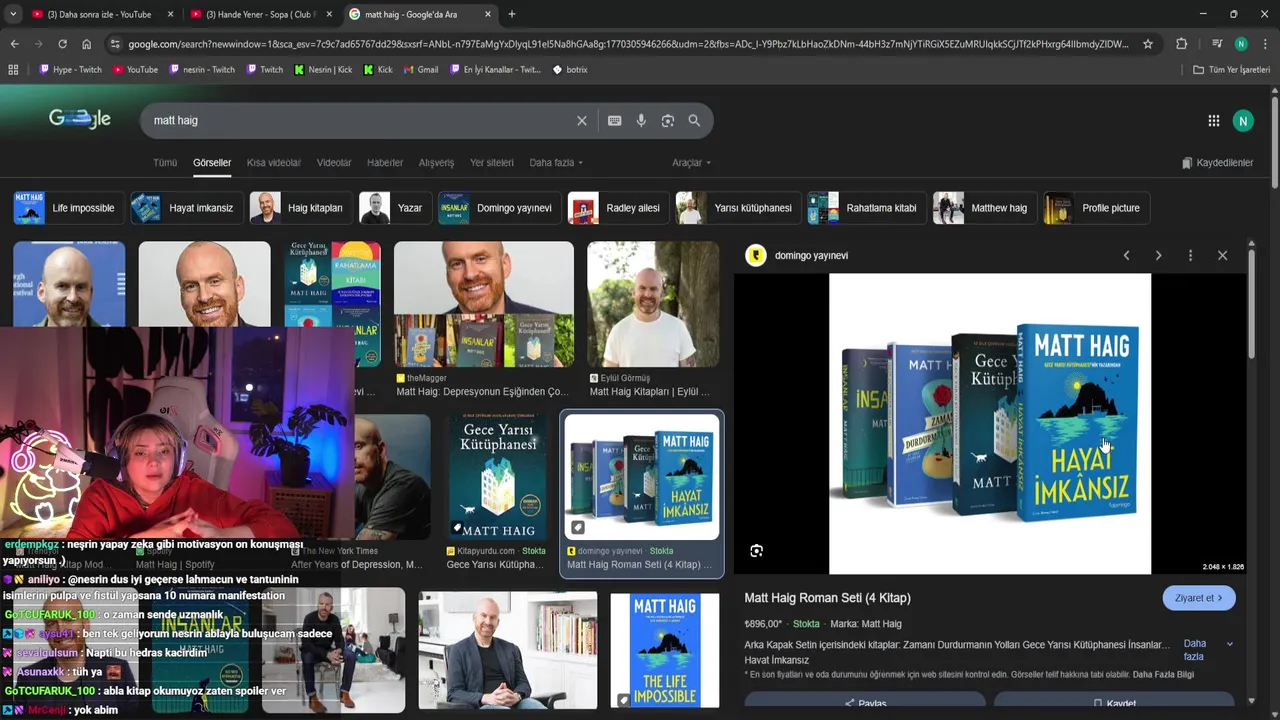The image size is (1280, 720).
Task: Filter by Radley ailesi chip
Action: (619, 208)
